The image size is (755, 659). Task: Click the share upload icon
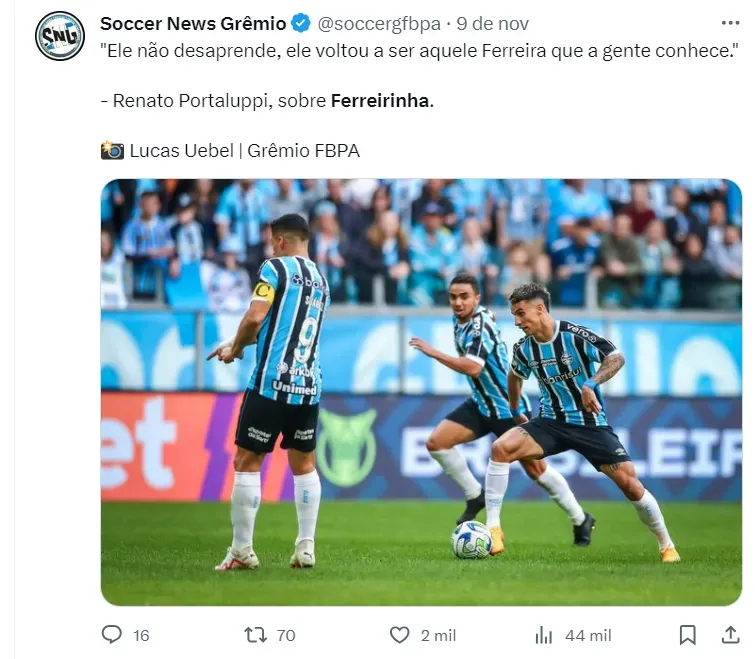point(730,634)
